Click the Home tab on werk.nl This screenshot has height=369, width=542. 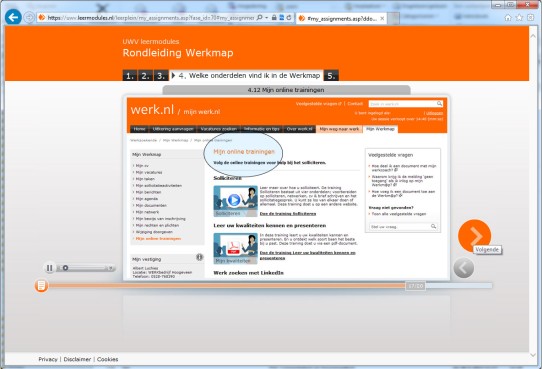coord(139,129)
